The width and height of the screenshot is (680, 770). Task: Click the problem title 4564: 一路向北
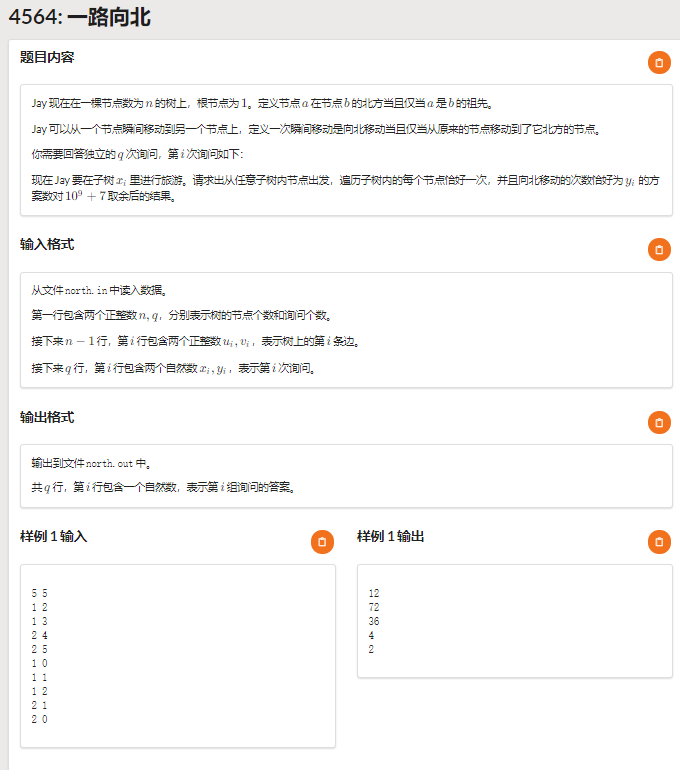click(80, 17)
